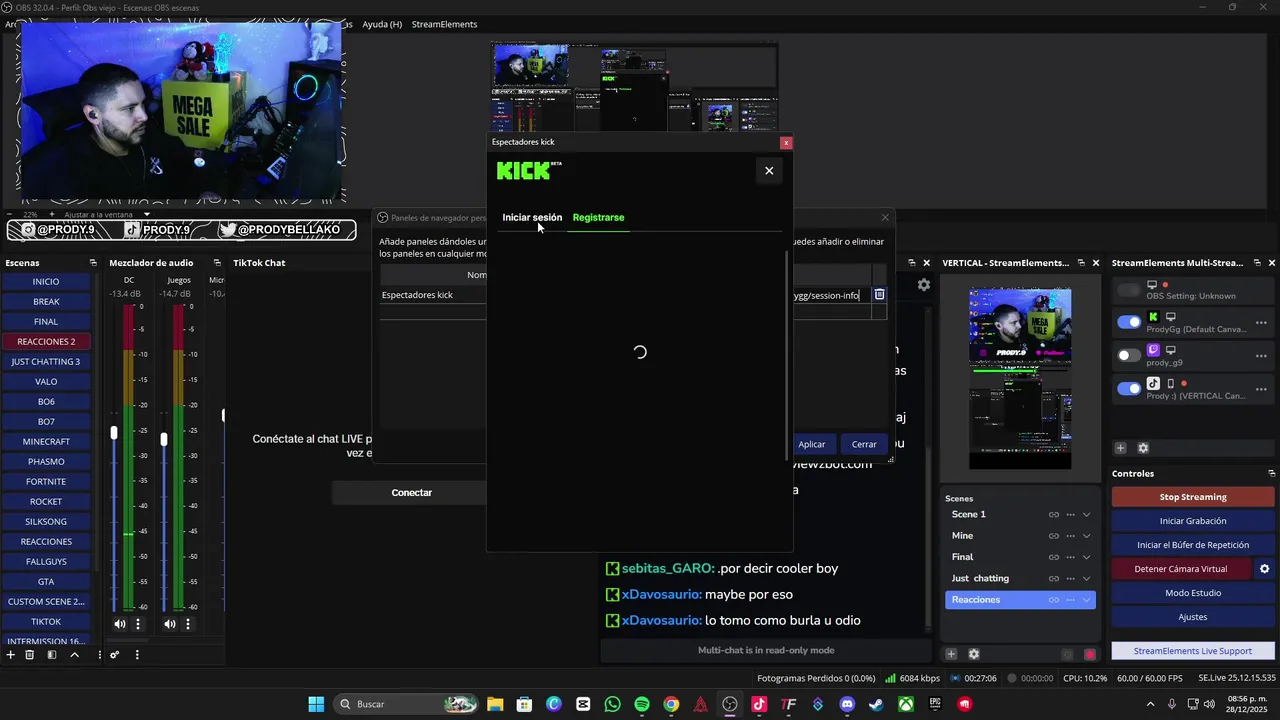
Task: Click the Buscar taskbar search field
Action: [x=407, y=704]
